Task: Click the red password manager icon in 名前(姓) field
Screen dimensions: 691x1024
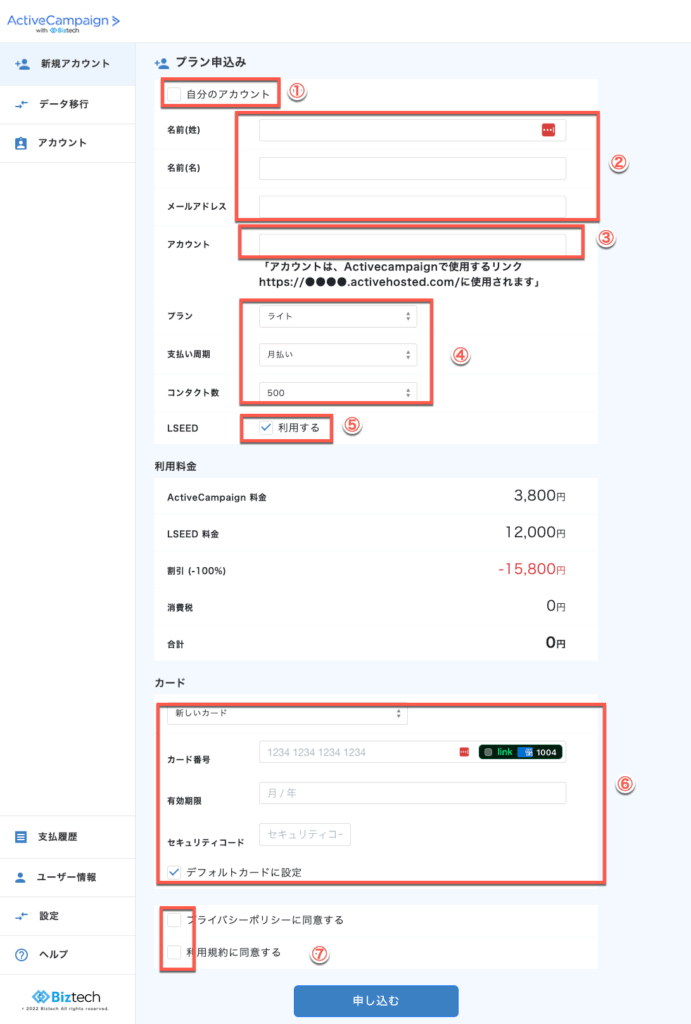Action: (548, 130)
